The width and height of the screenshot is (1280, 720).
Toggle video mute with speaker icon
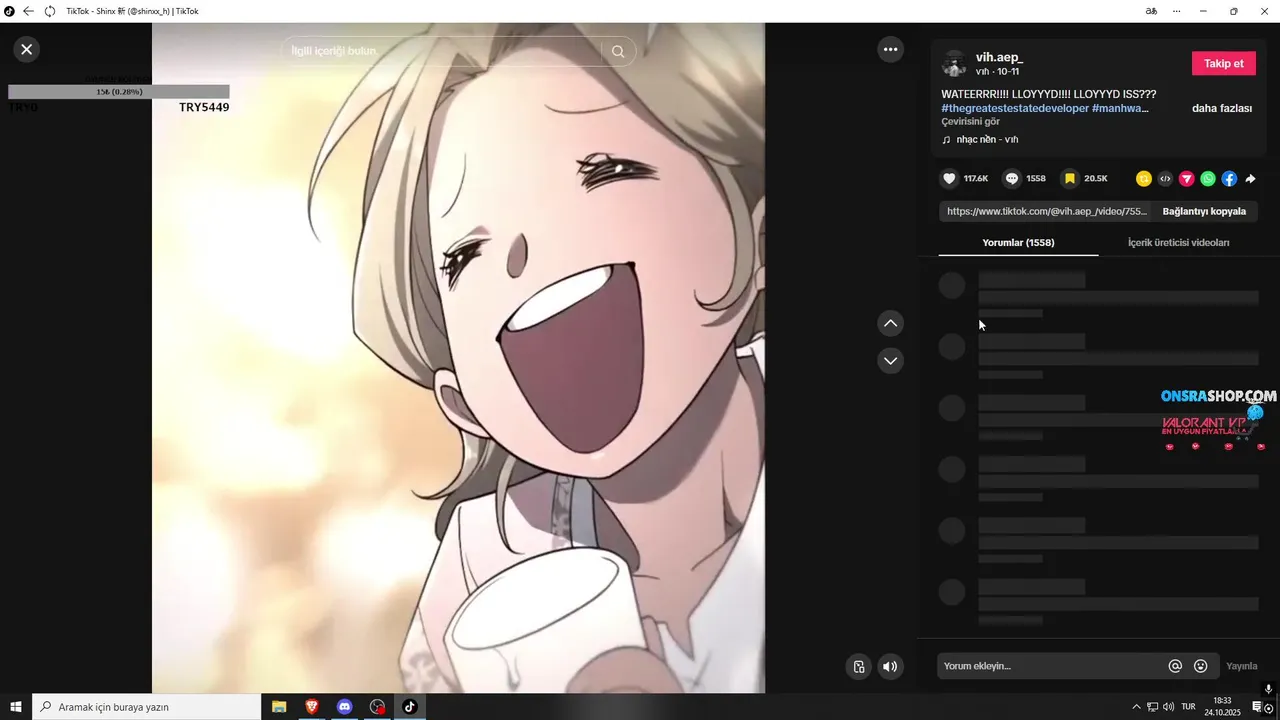(x=890, y=667)
